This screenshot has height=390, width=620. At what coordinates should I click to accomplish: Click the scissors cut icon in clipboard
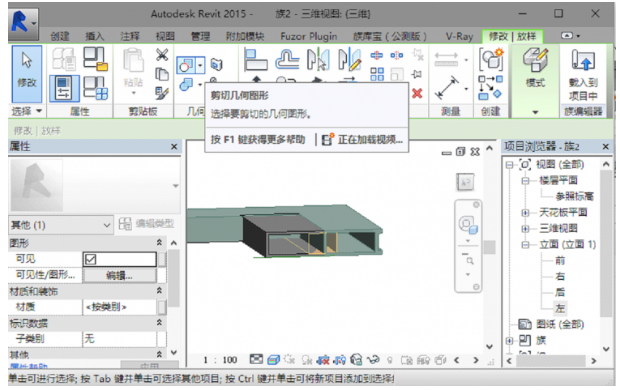coord(162,55)
